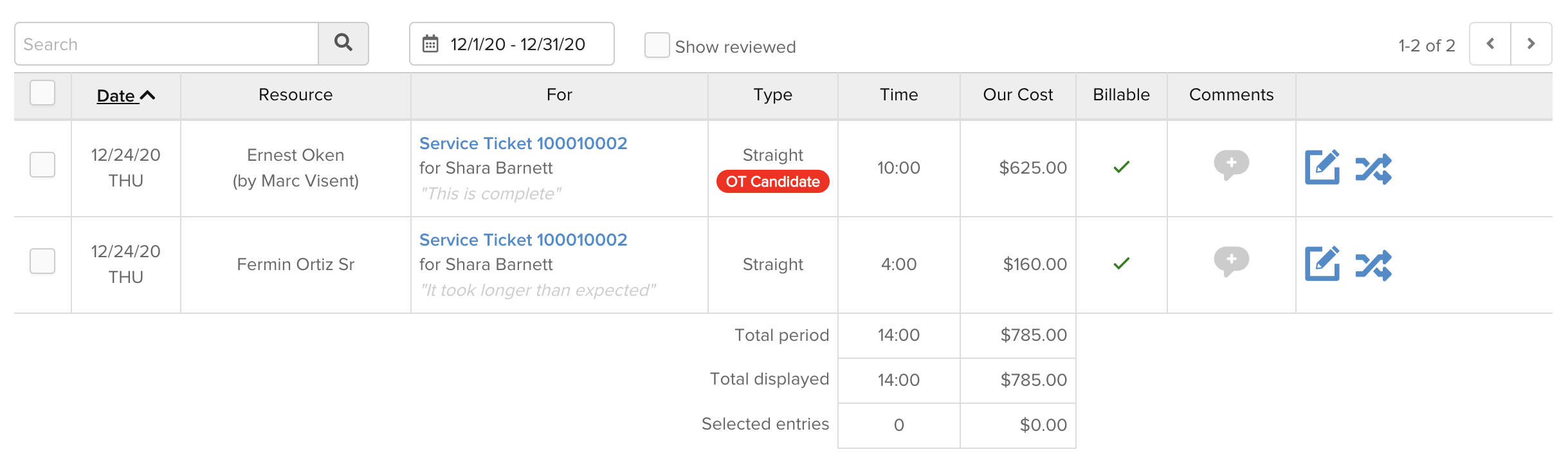The image size is (1568, 463).
Task: Open the edit icon for Fermin Ortiz Sr entry
Action: coord(1322,264)
